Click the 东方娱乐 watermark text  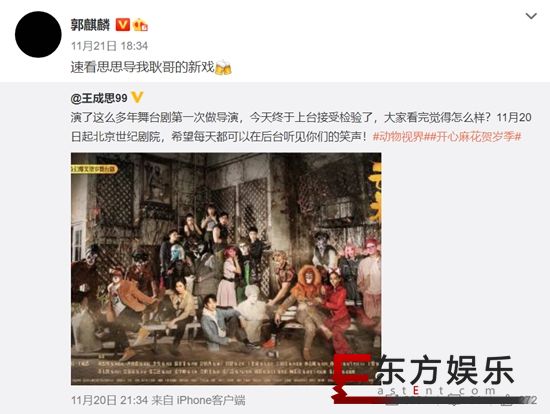[x=445, y=370]
